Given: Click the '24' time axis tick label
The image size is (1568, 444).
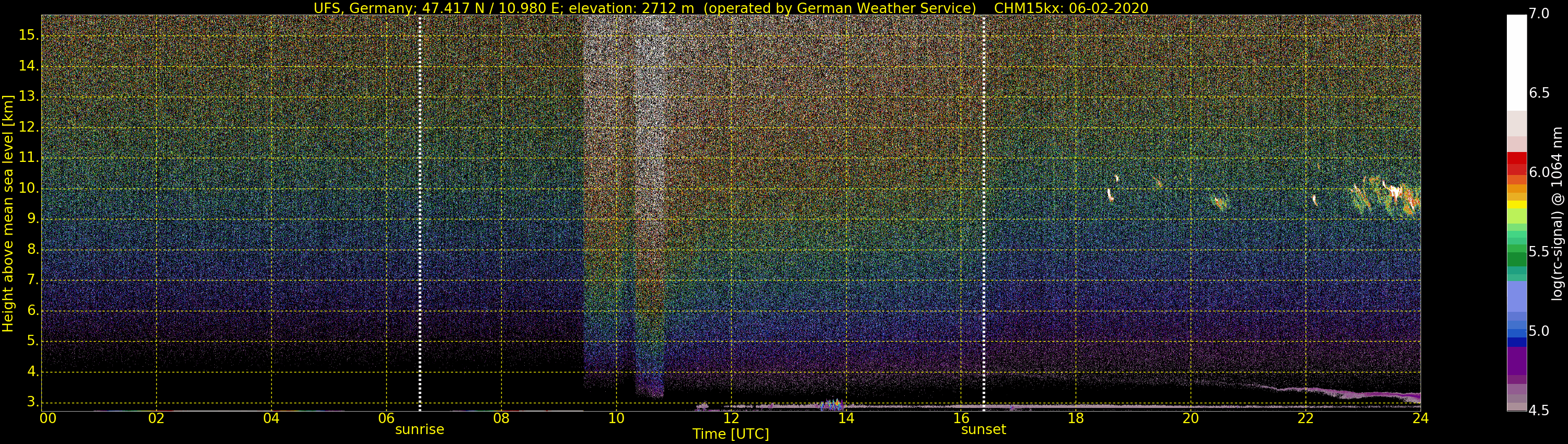Looking at the screenshot, I should 1421,418.
